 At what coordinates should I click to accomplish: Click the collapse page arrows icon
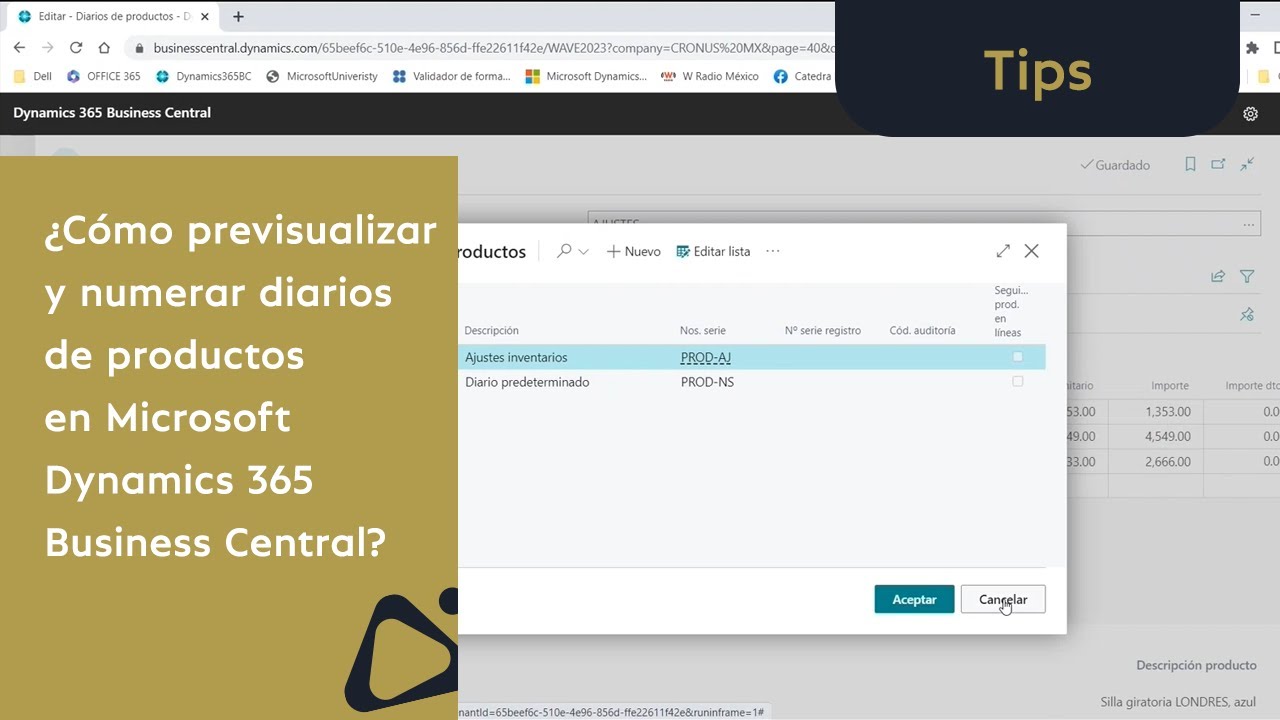pyautogui.click(x=1247, y=164)
